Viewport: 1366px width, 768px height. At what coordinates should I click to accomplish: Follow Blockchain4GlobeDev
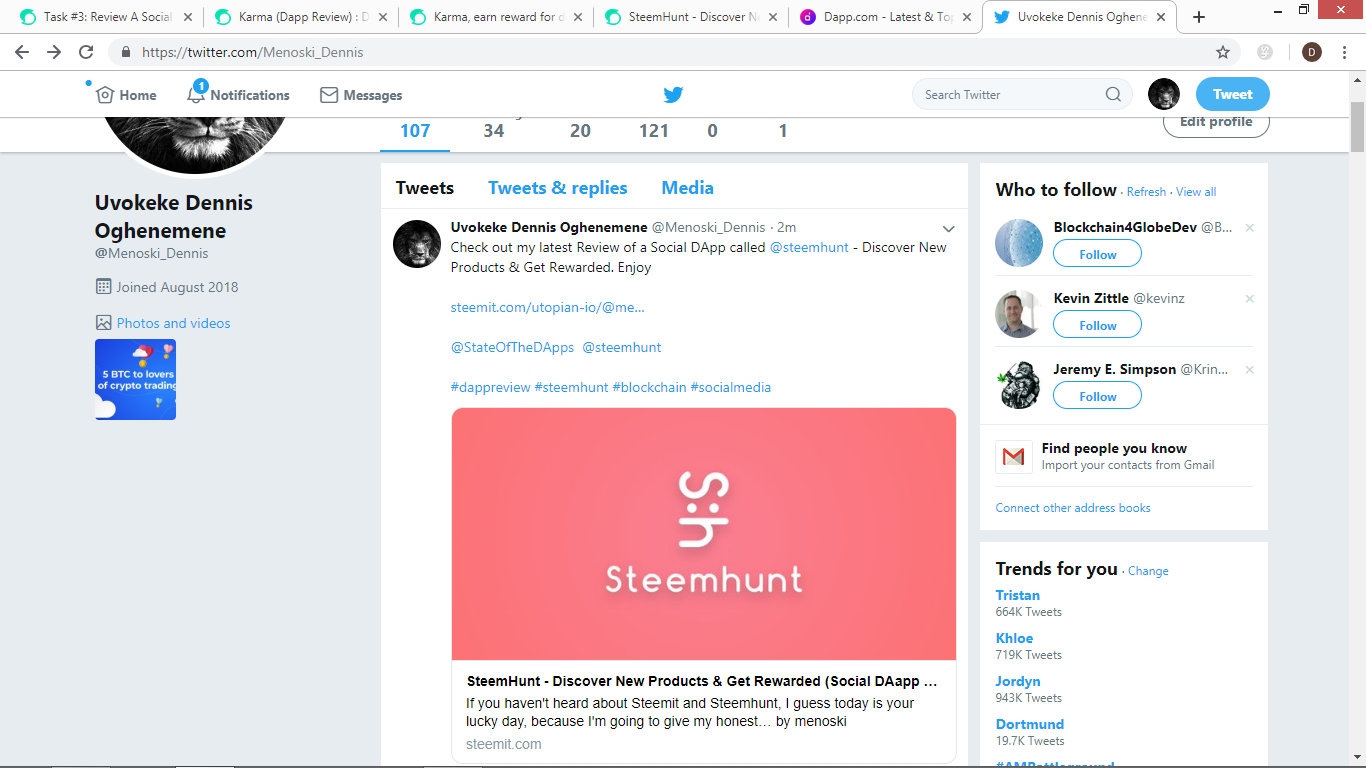coord(1097,255)
